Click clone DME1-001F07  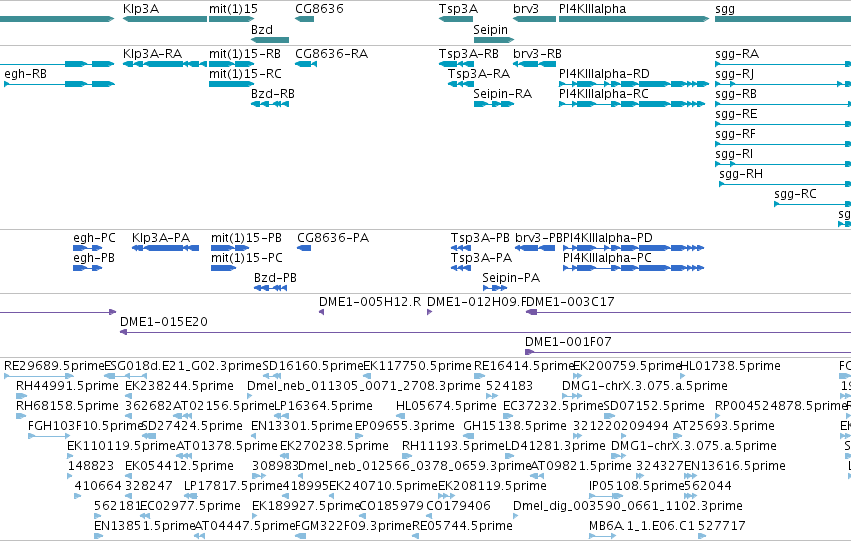[x=688, y=352]
